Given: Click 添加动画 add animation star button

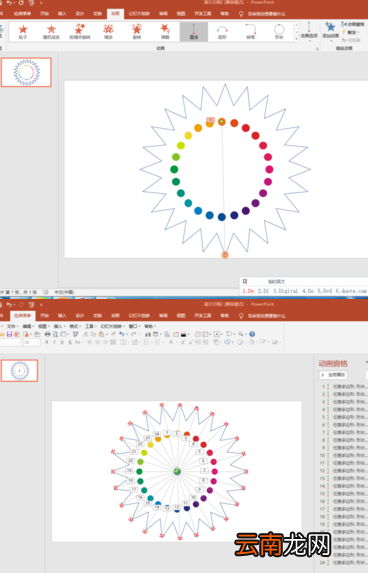Looking at the screenshot, I should click(330, 31).
